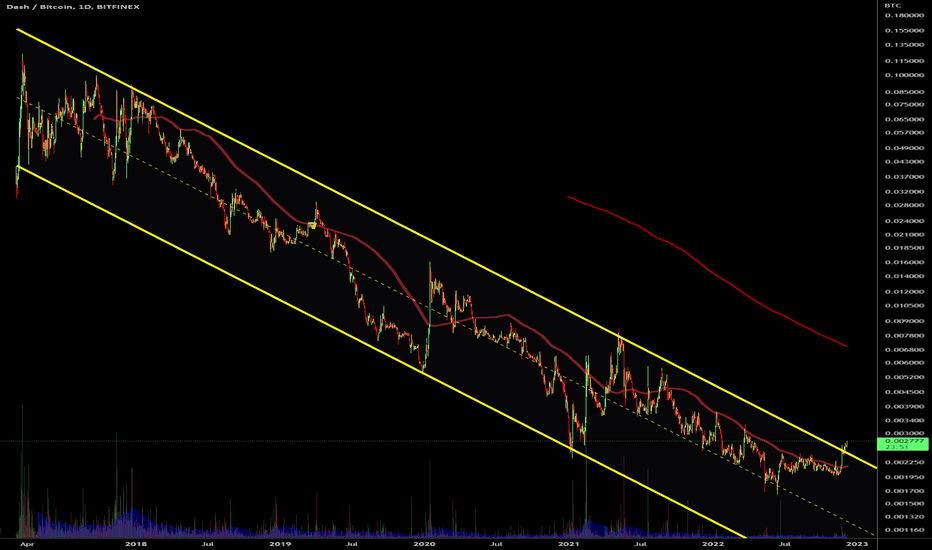Click price axis value 0.024000
This screenshot has height=550, width=932.
[x=904, y=221]
